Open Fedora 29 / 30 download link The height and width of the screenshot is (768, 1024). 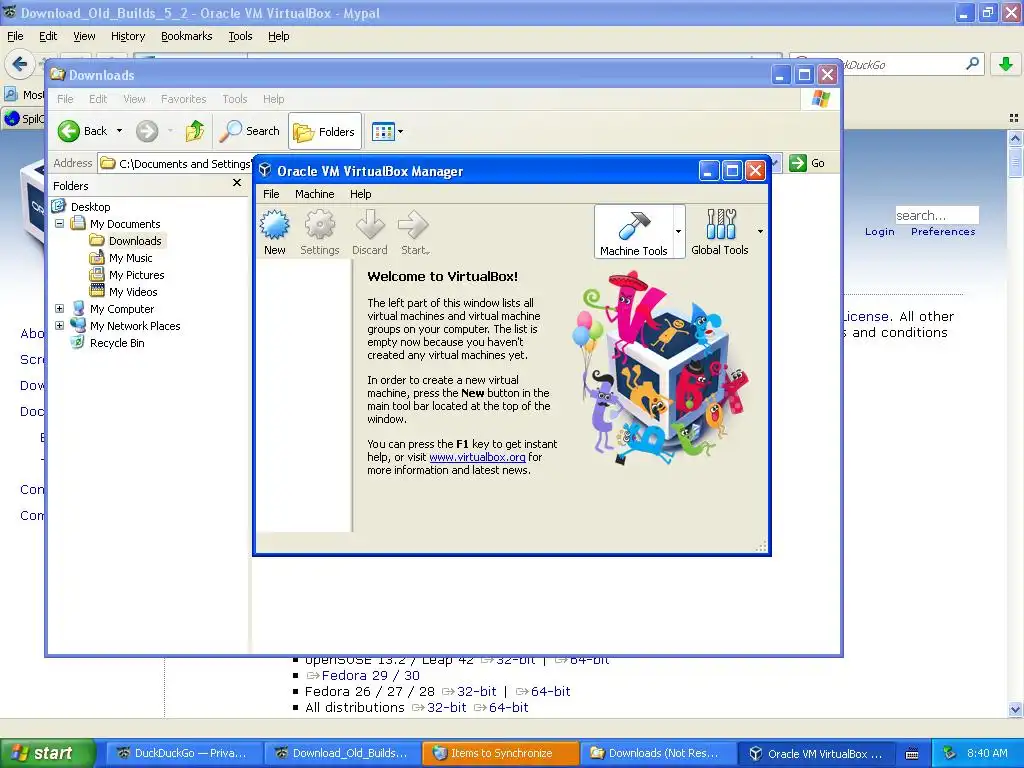pos(370,675)
